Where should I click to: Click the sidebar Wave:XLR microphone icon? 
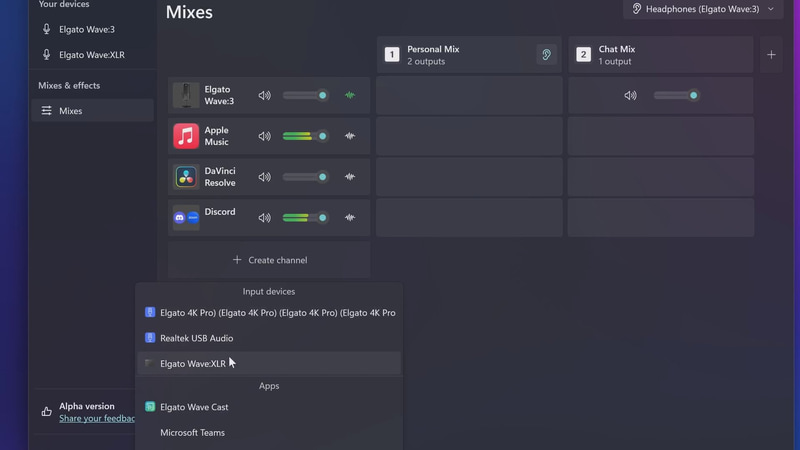click(x=46, y=54)
